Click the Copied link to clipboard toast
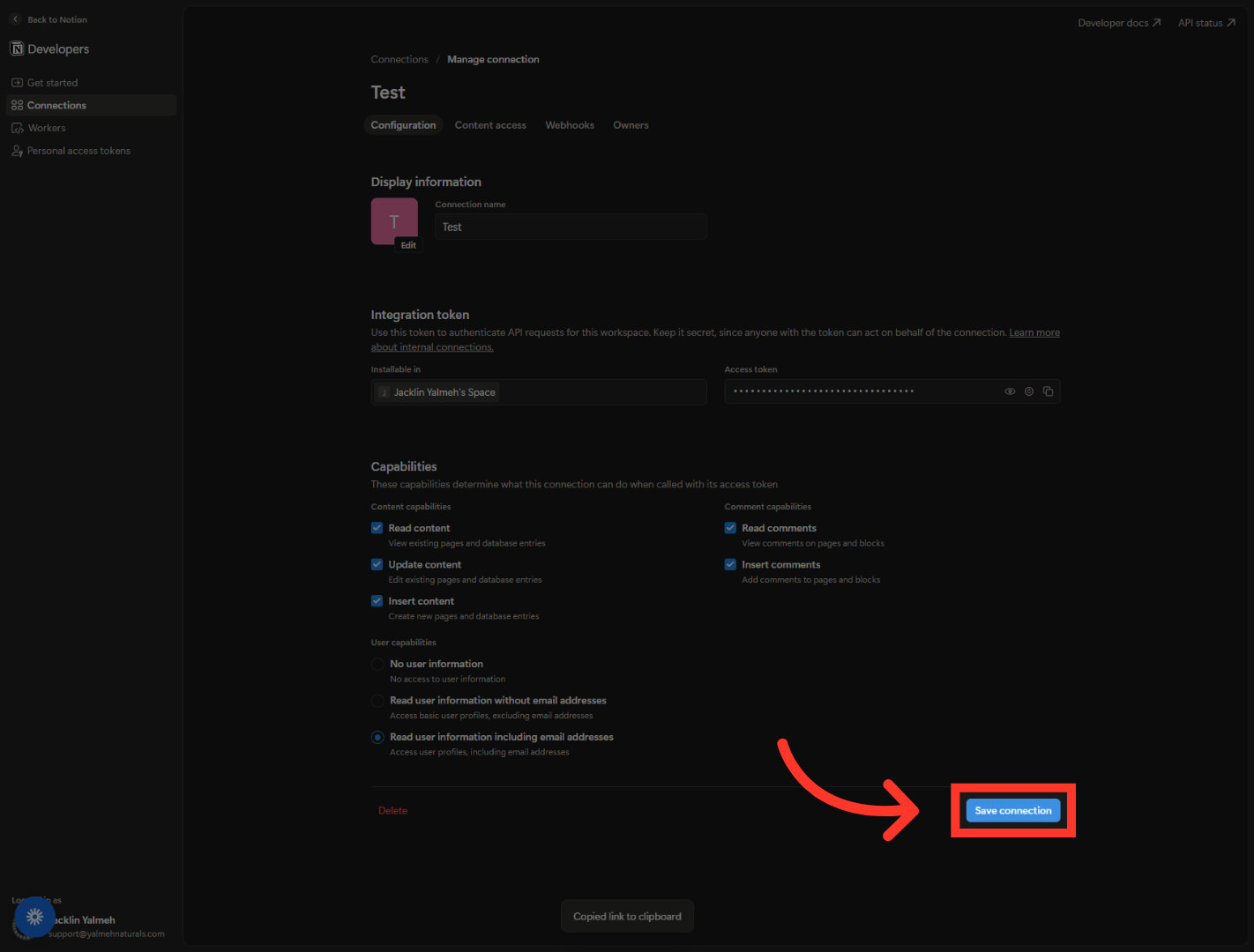This screenshot has width=1254, height=952. 627,917
